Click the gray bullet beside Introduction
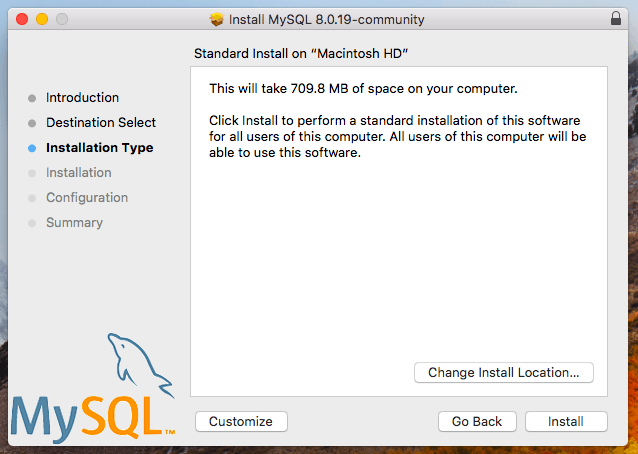The height and width of the screenshot is (454, 638). coord(32,98)
